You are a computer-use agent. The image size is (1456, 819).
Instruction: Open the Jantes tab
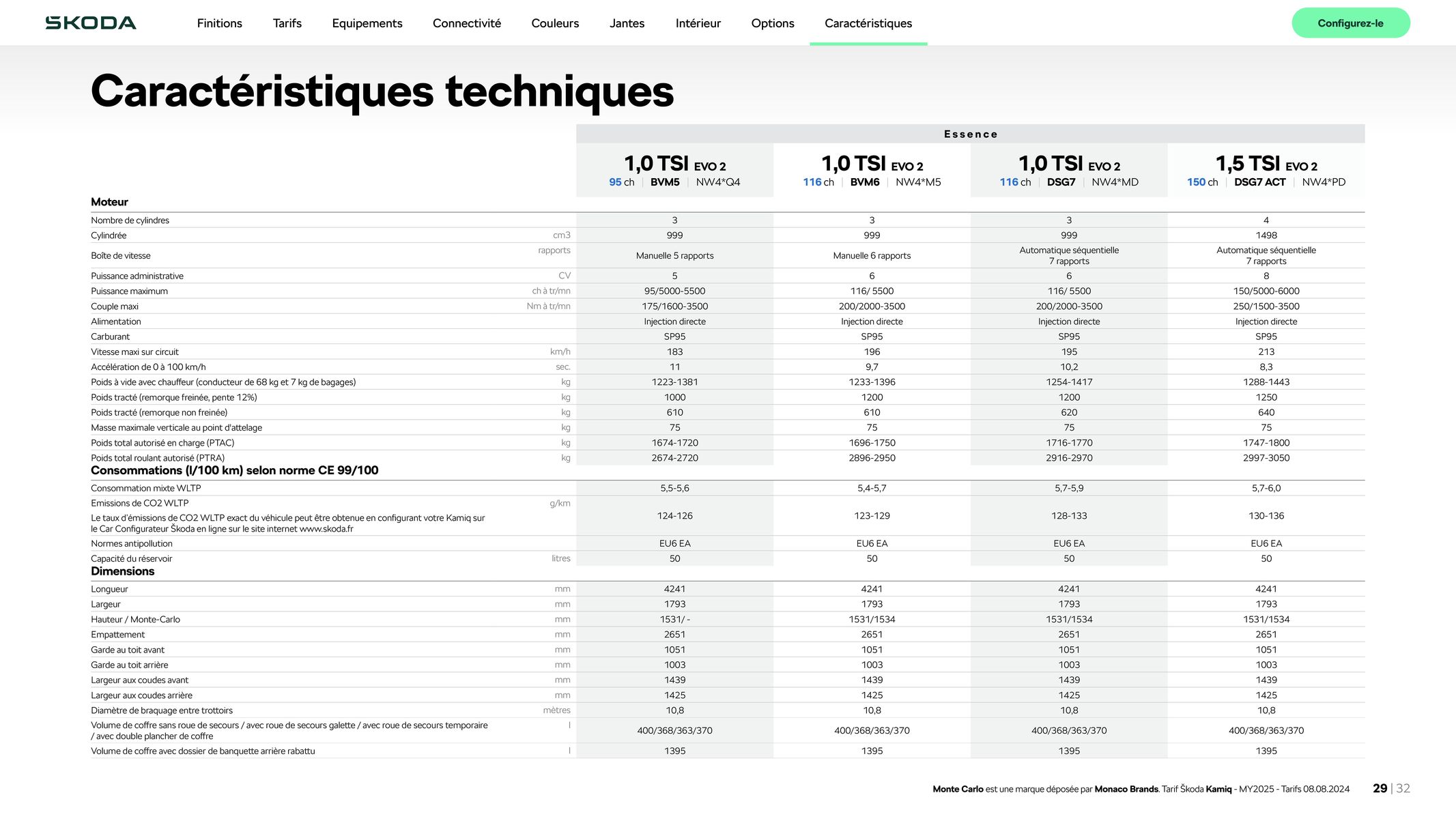point(627,23)
